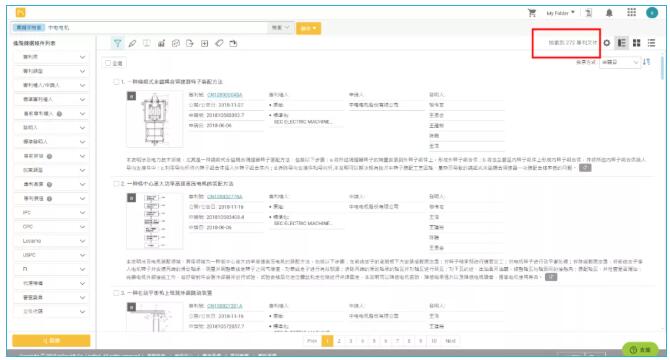The height and width of the screenshot is (360, 670).
Task: Tick the checkbox for result number 1
Action: coord(116,82)
